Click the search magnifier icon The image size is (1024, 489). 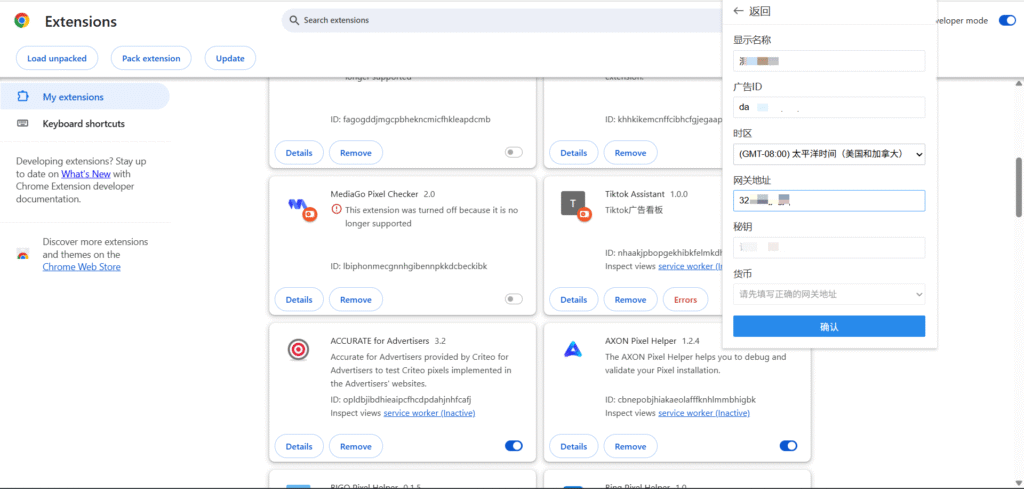pyautogui.click(x=294, y=20)
